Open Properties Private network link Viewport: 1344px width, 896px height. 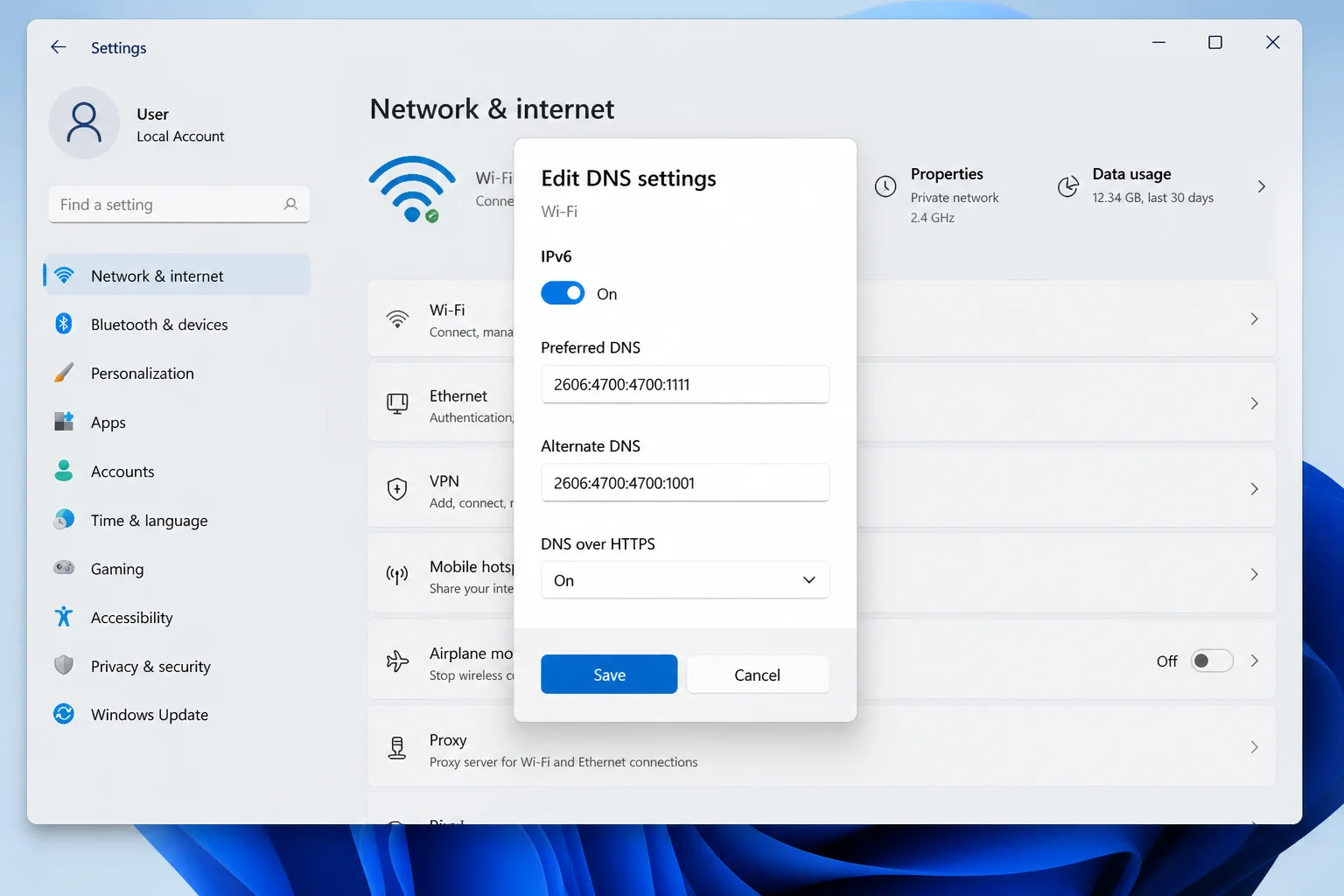pyautogui.click(x=954, y=198)
